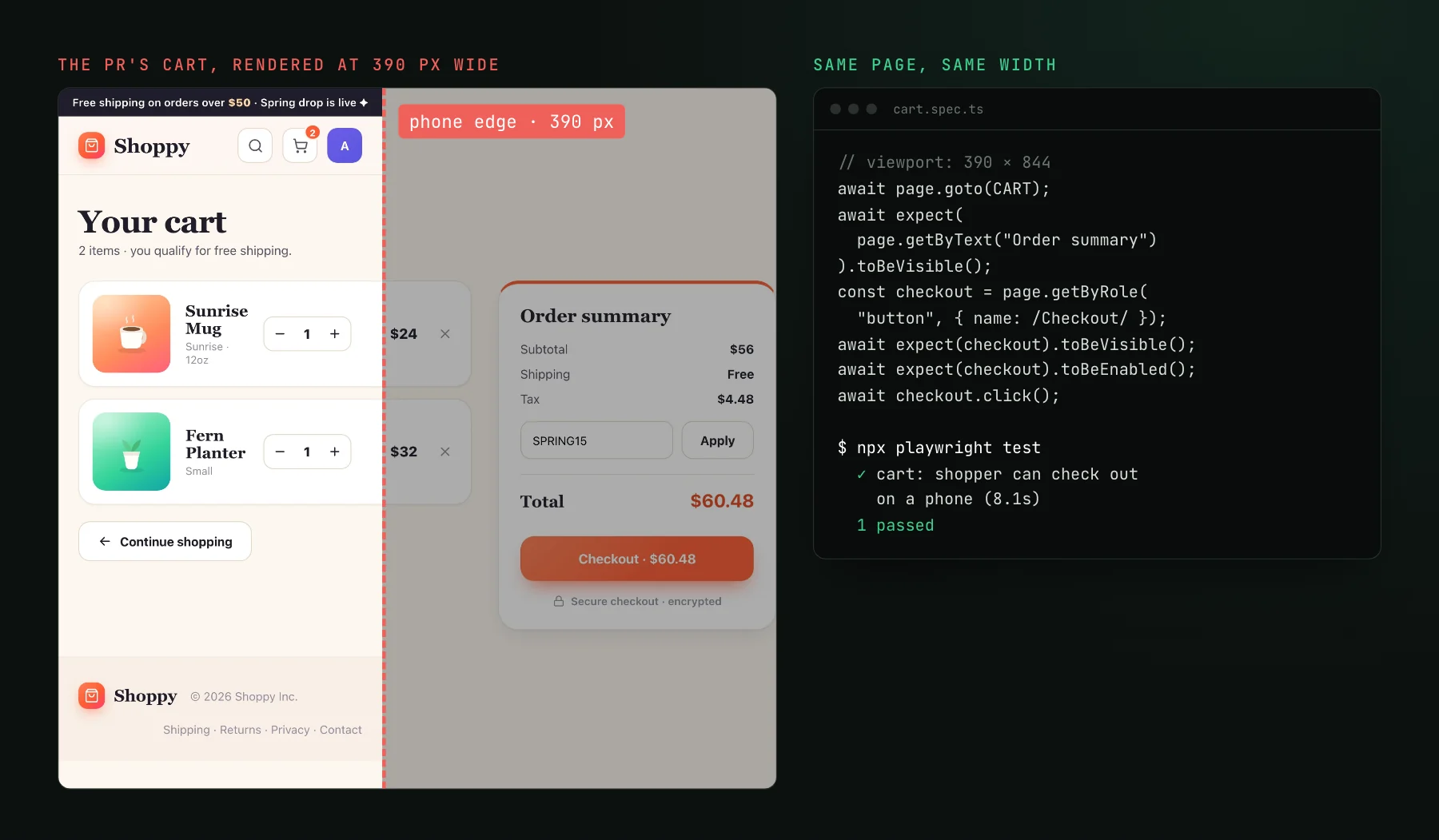Screen dimensions: 1439x840
Task: Click the "$60.48" total amount
Action: click(x=722, y=501)
